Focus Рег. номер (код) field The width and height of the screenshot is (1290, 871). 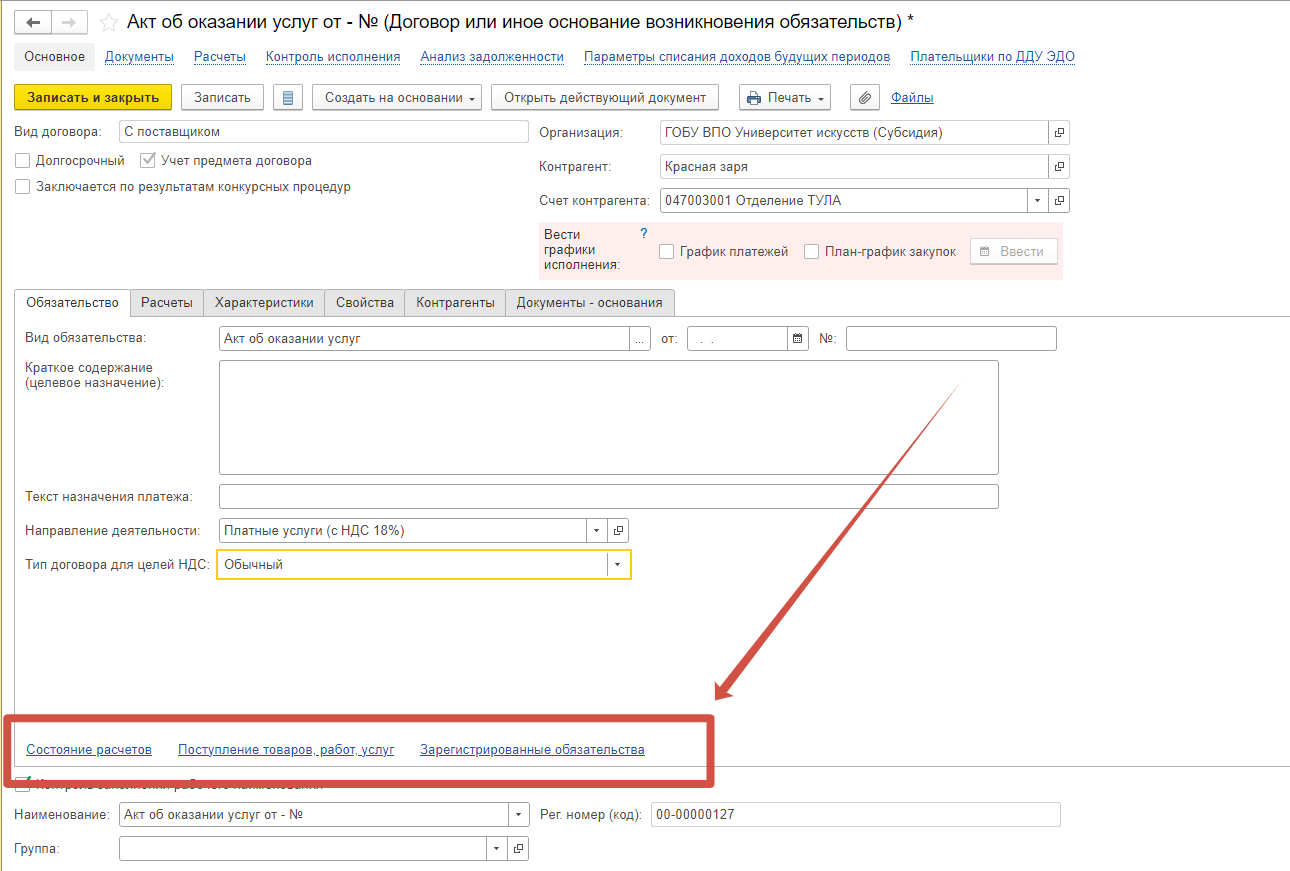tap(855, 814)
